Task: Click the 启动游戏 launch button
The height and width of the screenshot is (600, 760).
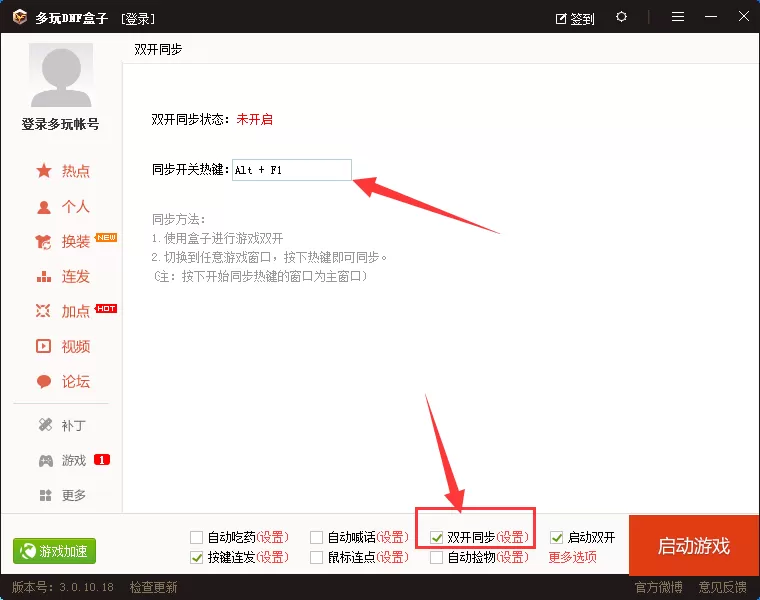Action: 694,545
